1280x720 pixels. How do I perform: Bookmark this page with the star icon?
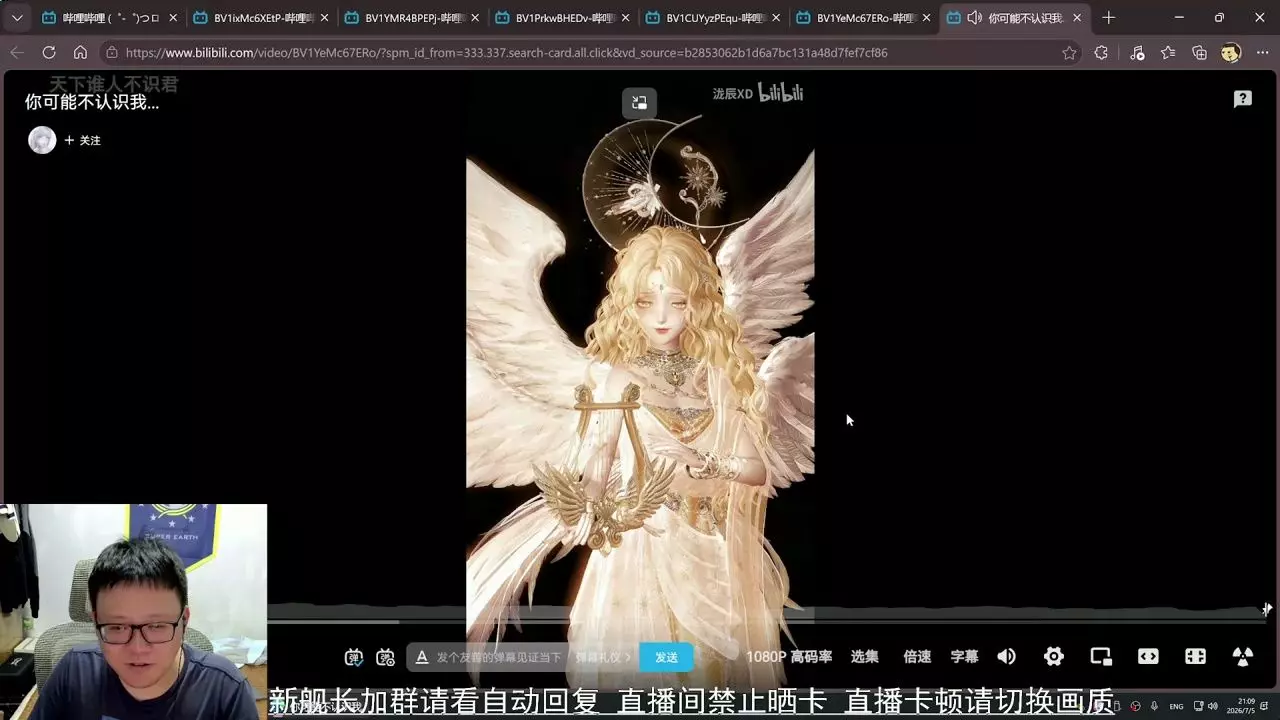1069,53
